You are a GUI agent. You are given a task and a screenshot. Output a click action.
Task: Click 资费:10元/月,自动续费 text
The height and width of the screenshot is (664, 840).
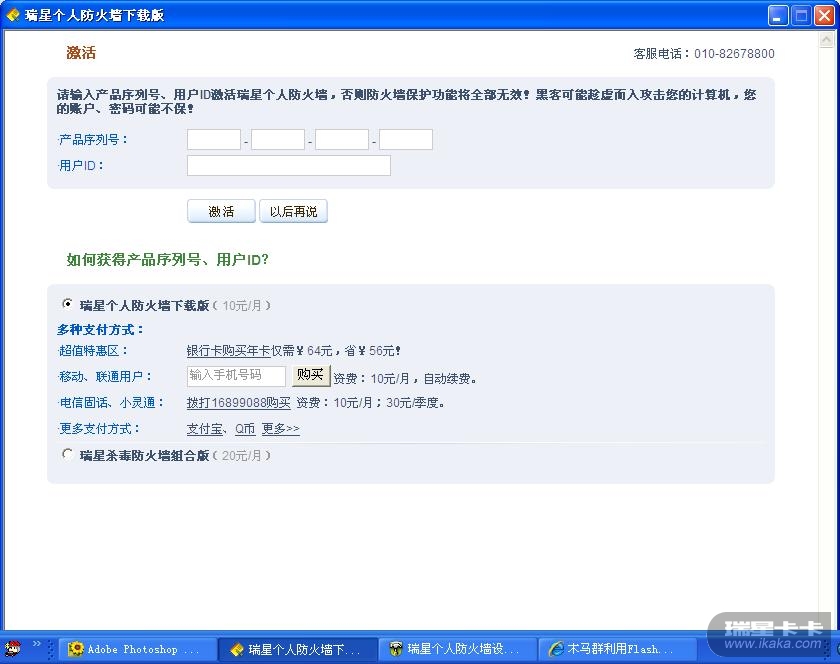pos(405,379)
